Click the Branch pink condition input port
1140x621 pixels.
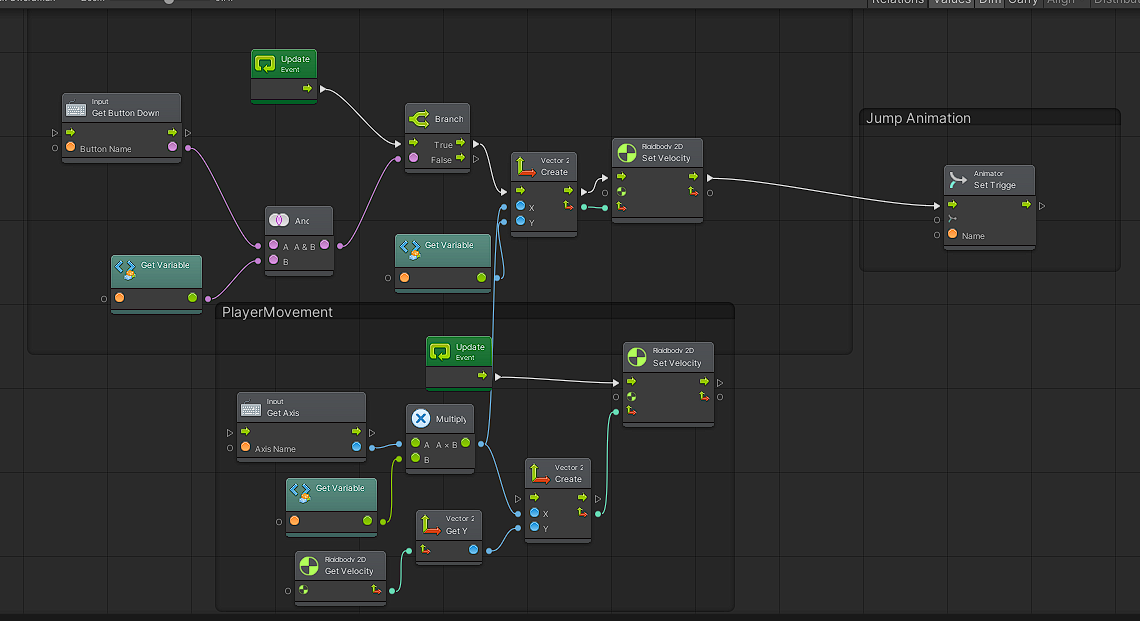[414, 158]
